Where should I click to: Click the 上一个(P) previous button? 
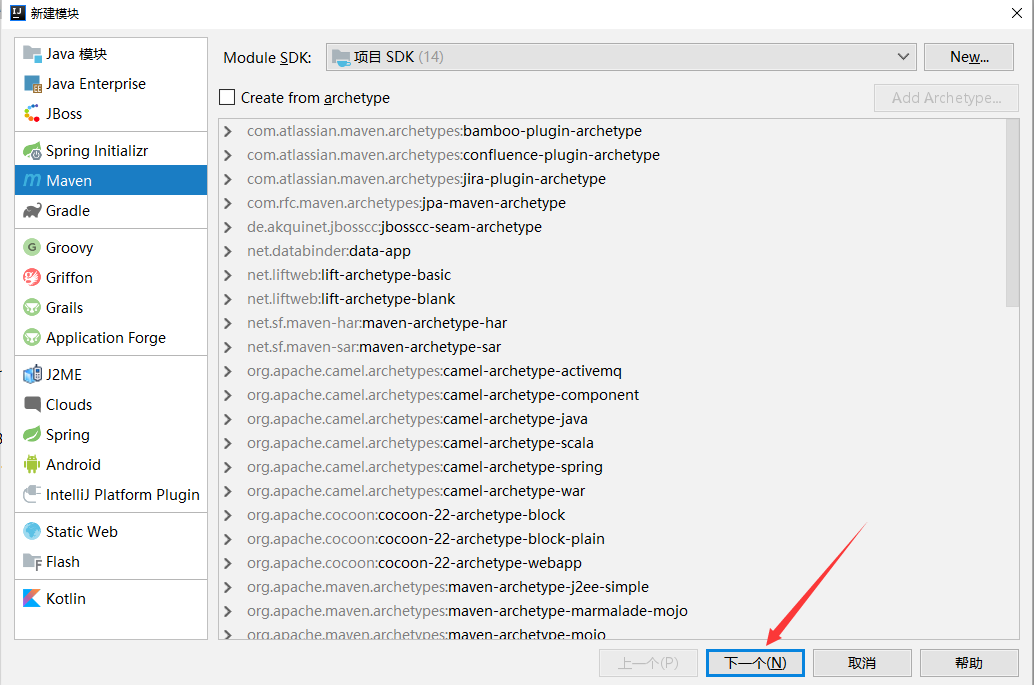click(x=648, y=663)
